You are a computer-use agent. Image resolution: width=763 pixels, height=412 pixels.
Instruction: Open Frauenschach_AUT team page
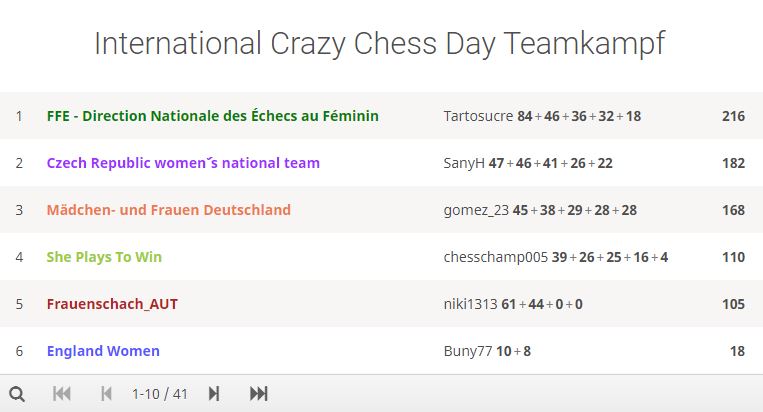click(112, 304)
